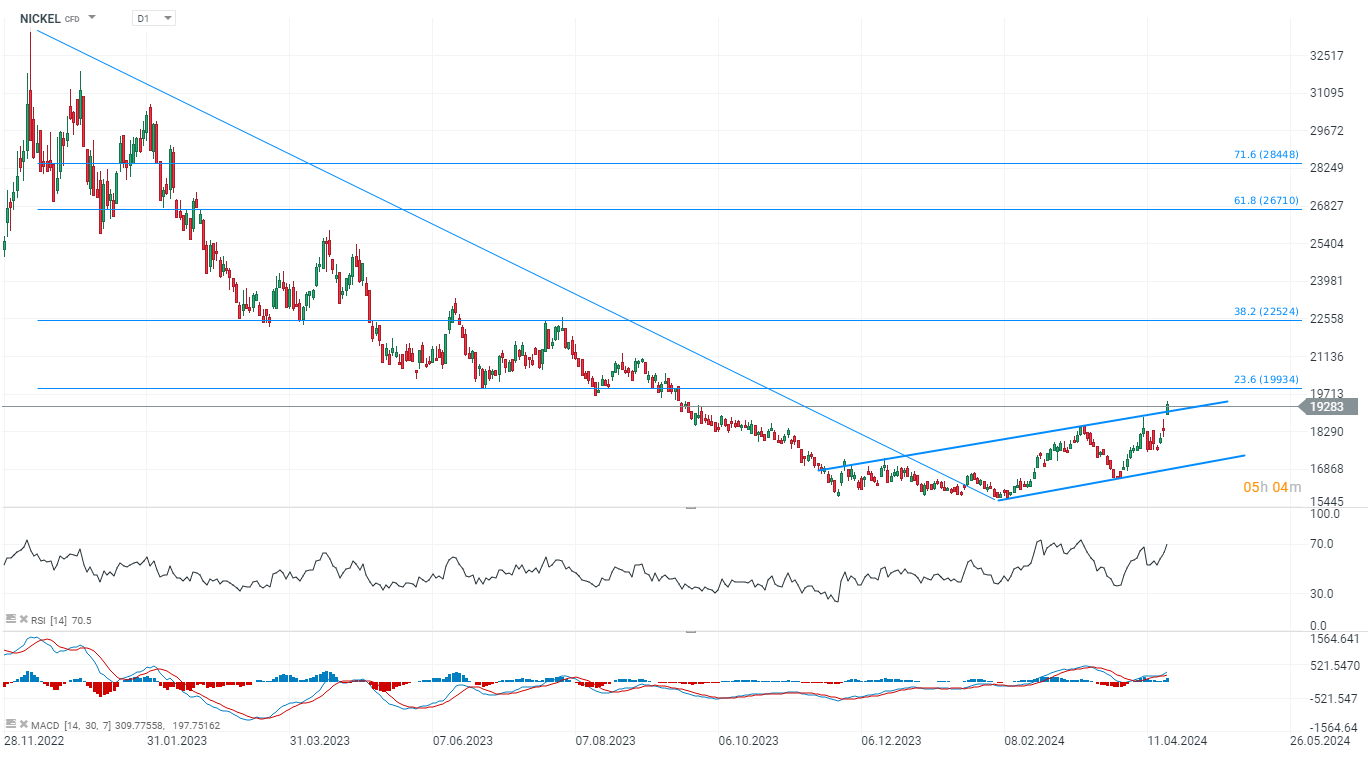Image resolution: width=1370 pixels, height=758 pixels.
Task: Select the NICKEL symbol name
Action: click(40, 18)
